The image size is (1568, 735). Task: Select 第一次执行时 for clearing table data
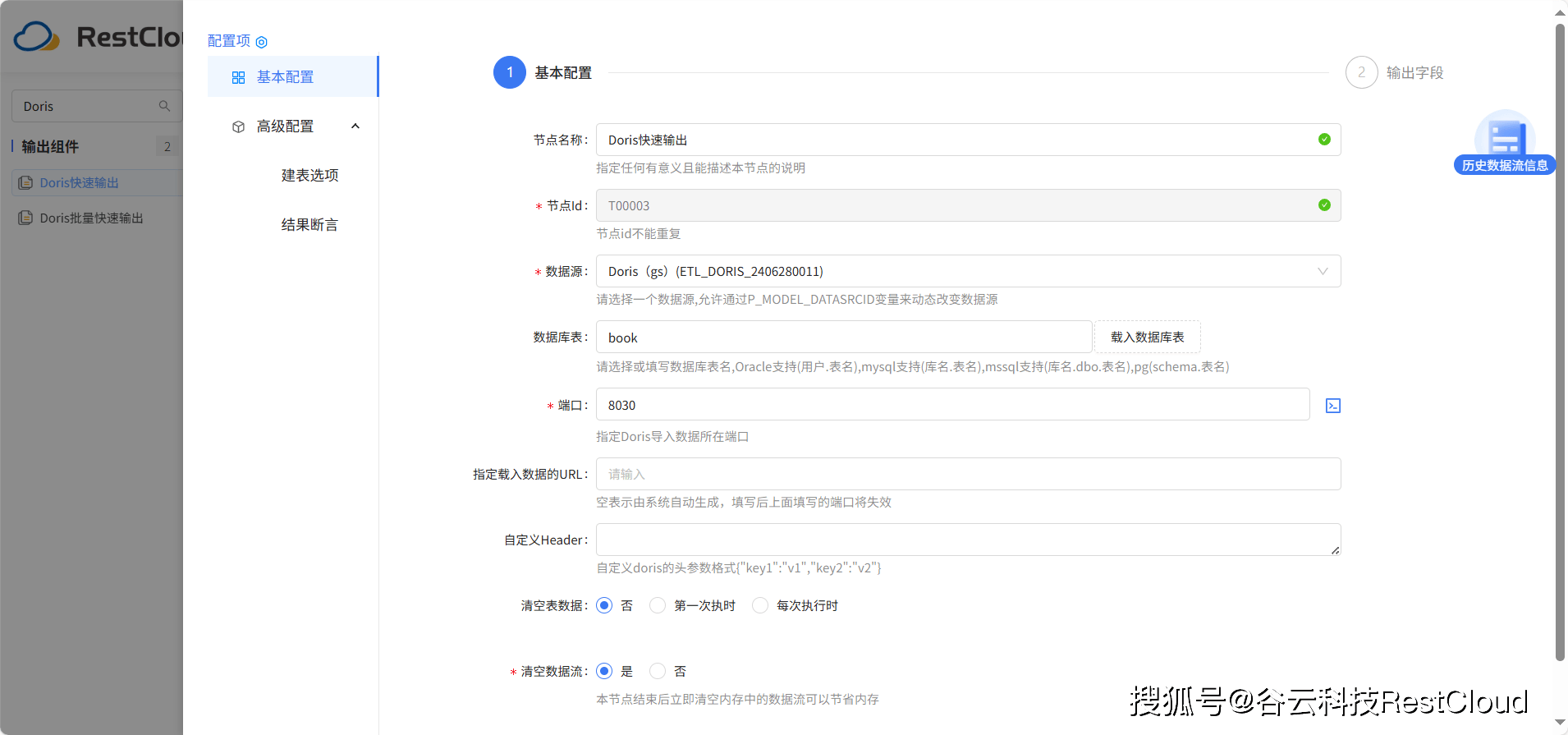coord(658,605)
